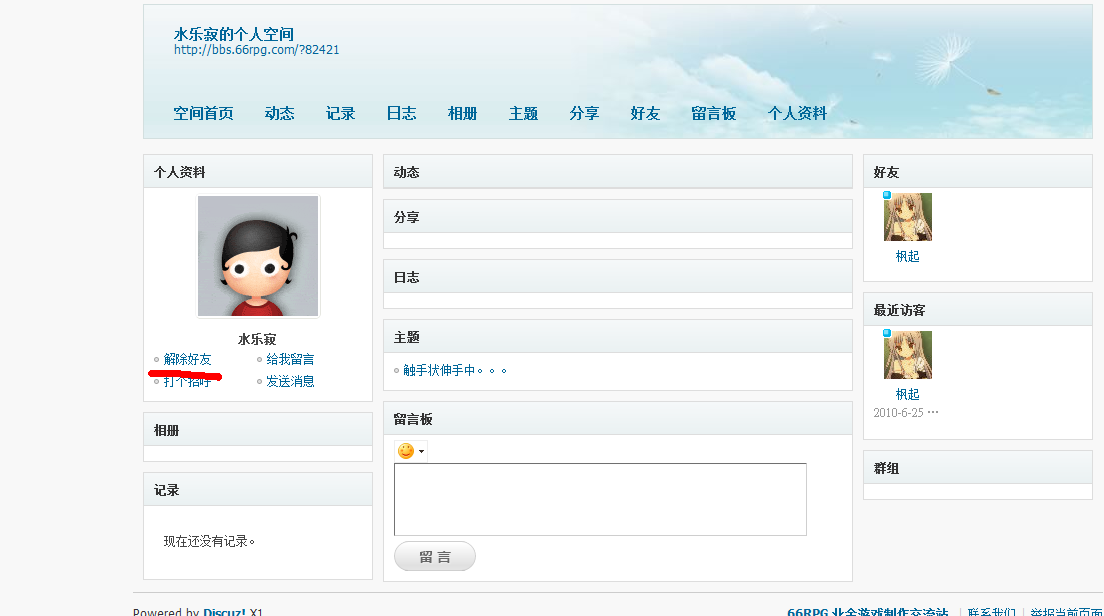Open the 好友 navigation tab
The width and height of the screenshot is (1104, 616).
coord(645,113)
